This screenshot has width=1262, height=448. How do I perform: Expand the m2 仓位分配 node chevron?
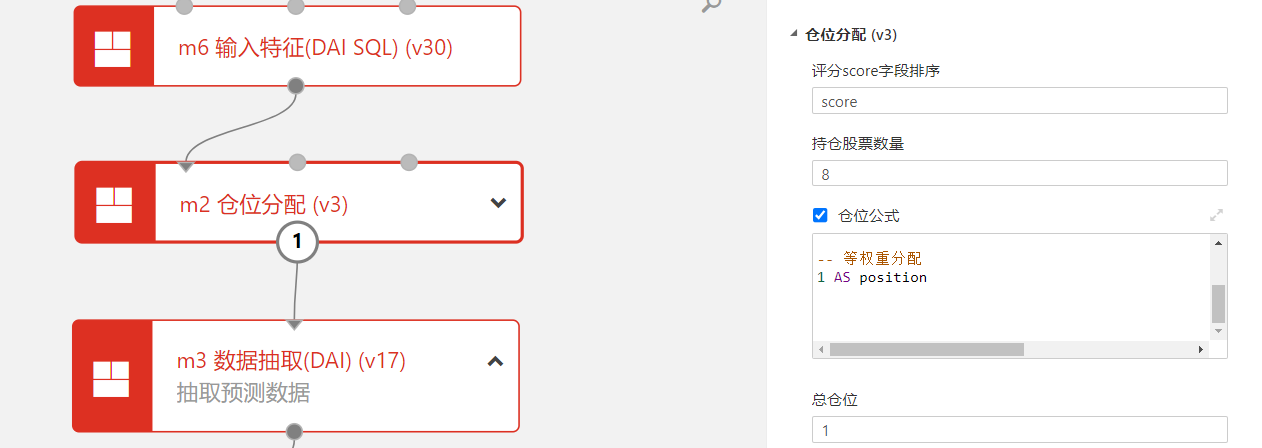click(498, 203)
